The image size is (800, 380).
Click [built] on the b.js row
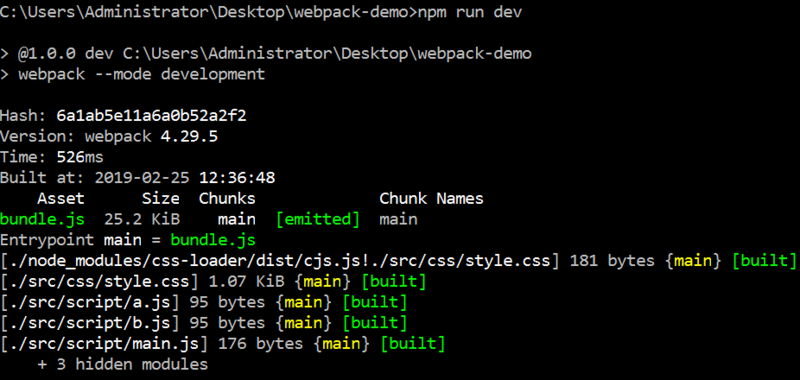[374, 323]
